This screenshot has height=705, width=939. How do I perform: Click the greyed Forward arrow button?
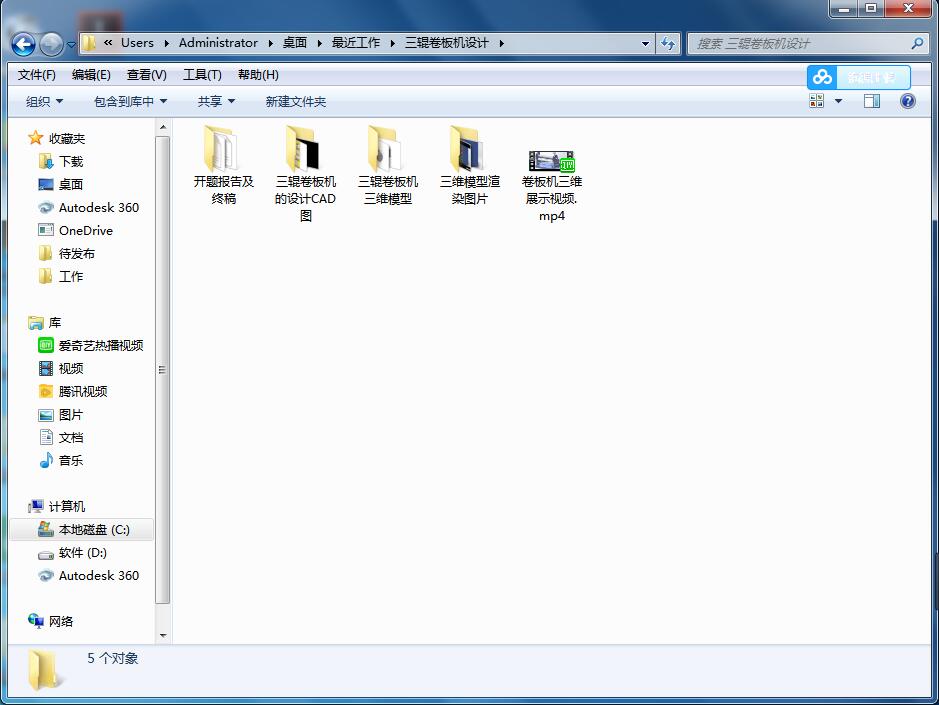[x=51, y=44]
